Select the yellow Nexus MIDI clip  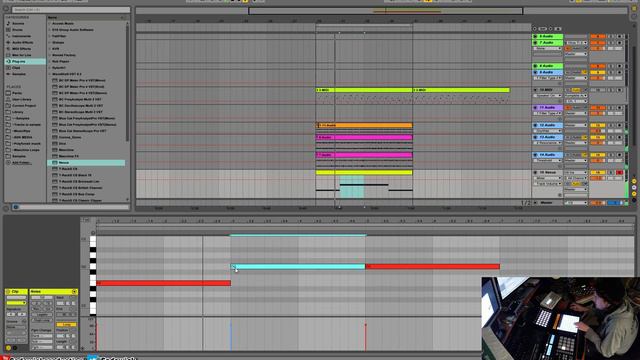coord(364,173)
